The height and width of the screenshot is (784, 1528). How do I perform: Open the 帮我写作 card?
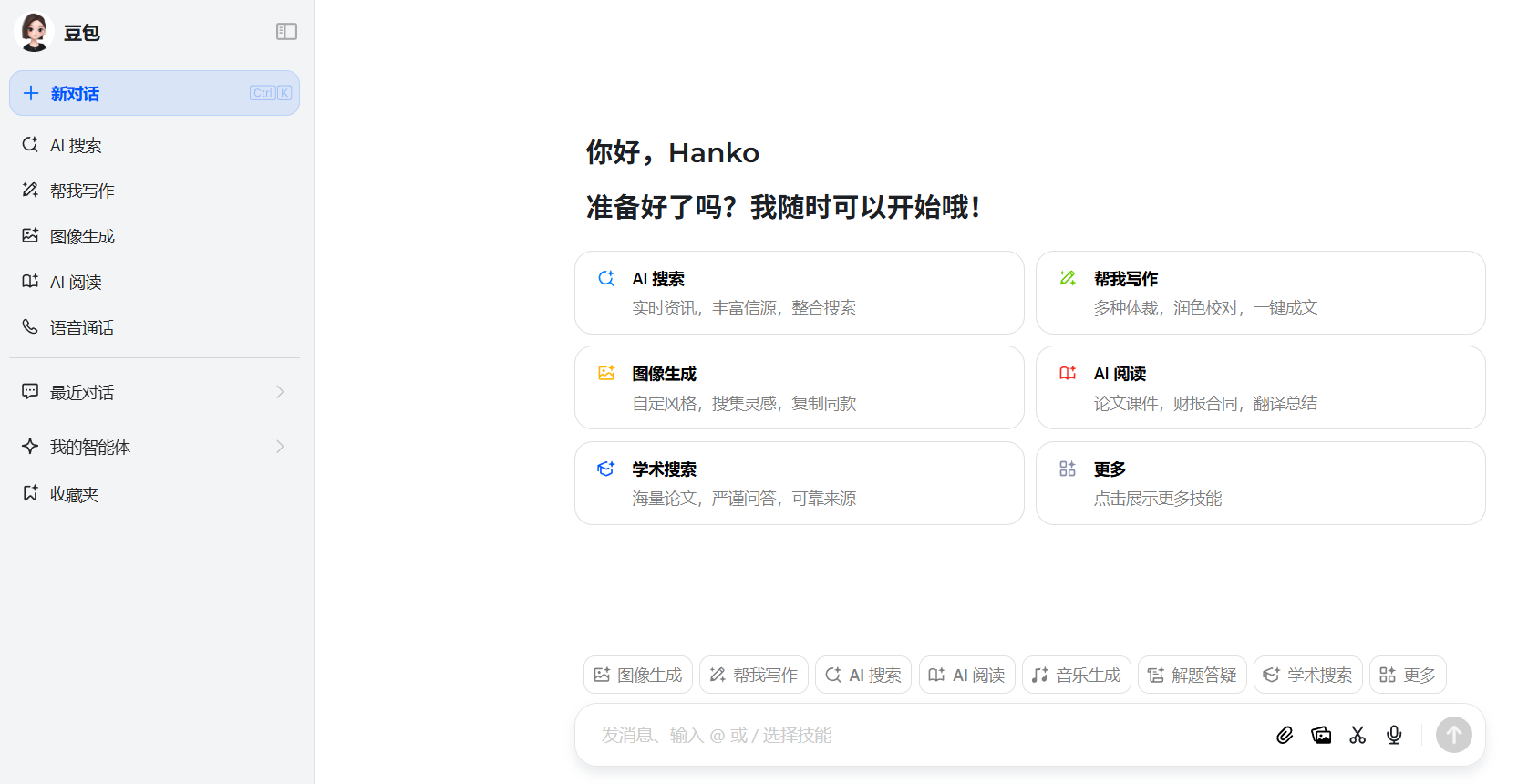coord(1261,293)
